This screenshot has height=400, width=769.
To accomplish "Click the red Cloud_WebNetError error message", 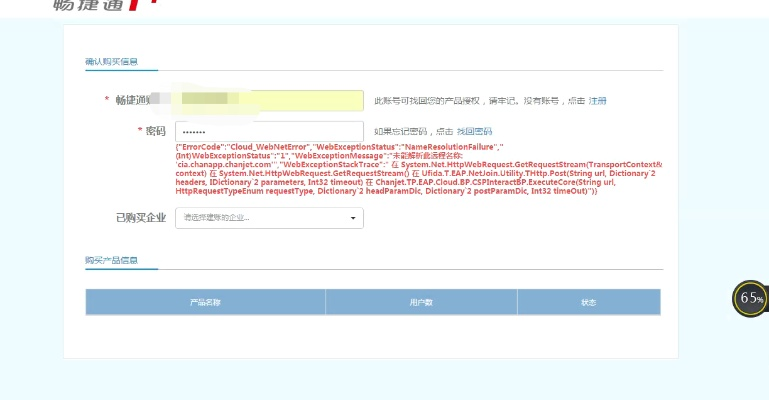I will click(418, 169).
